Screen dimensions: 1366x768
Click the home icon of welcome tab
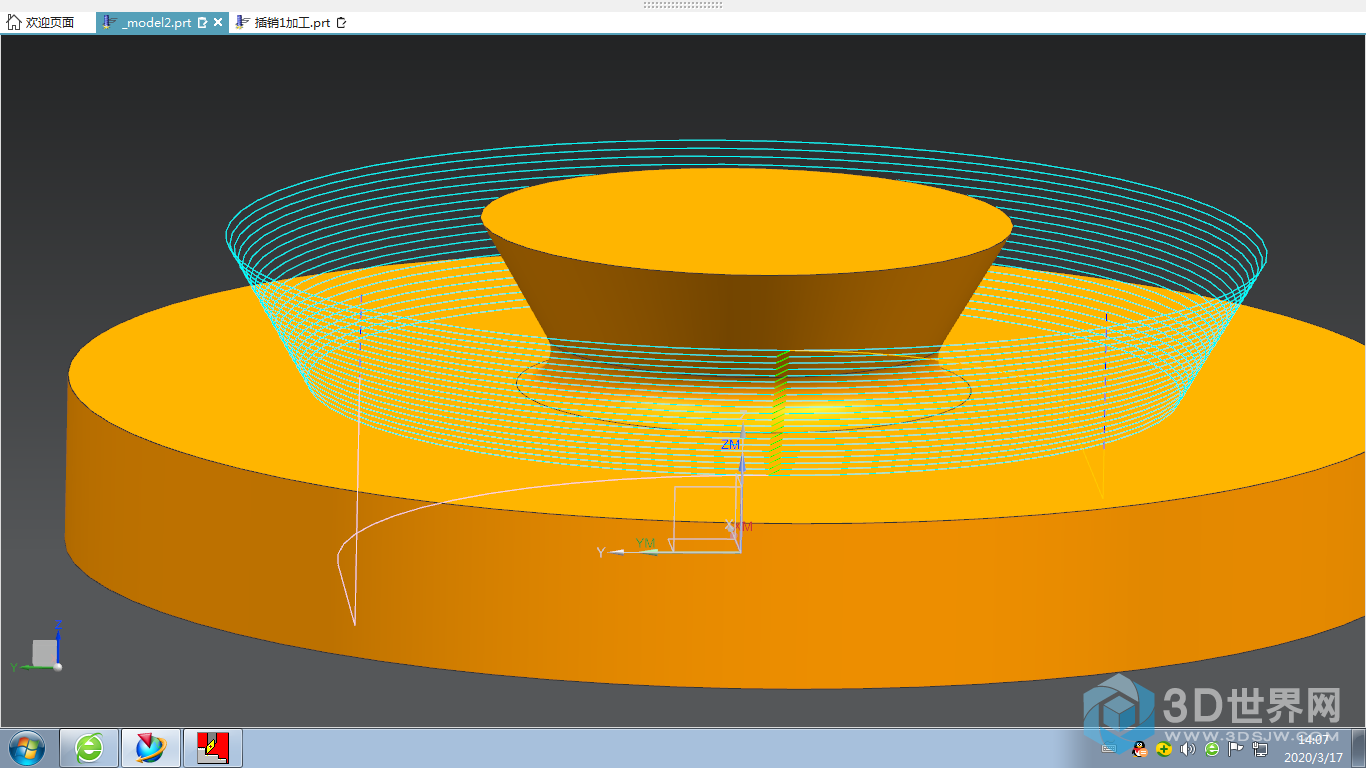(14, 22)
